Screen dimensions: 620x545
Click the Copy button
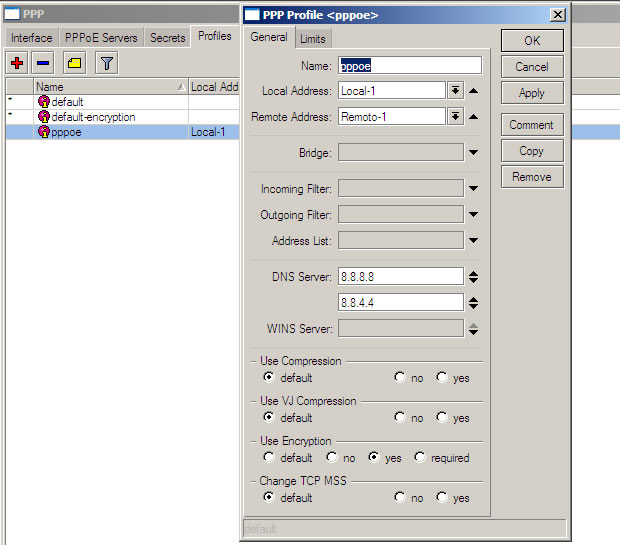tap(532, 151)
